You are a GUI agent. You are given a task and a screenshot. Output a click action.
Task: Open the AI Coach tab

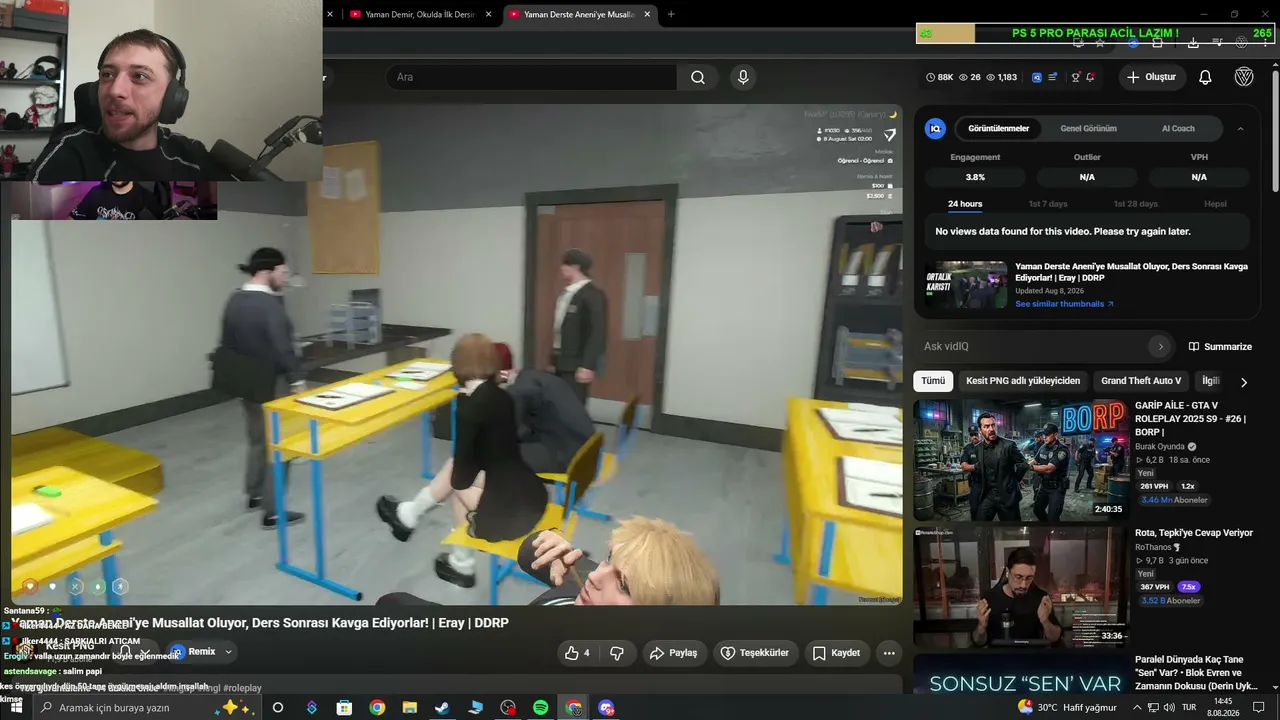(x=1178, y=129)
